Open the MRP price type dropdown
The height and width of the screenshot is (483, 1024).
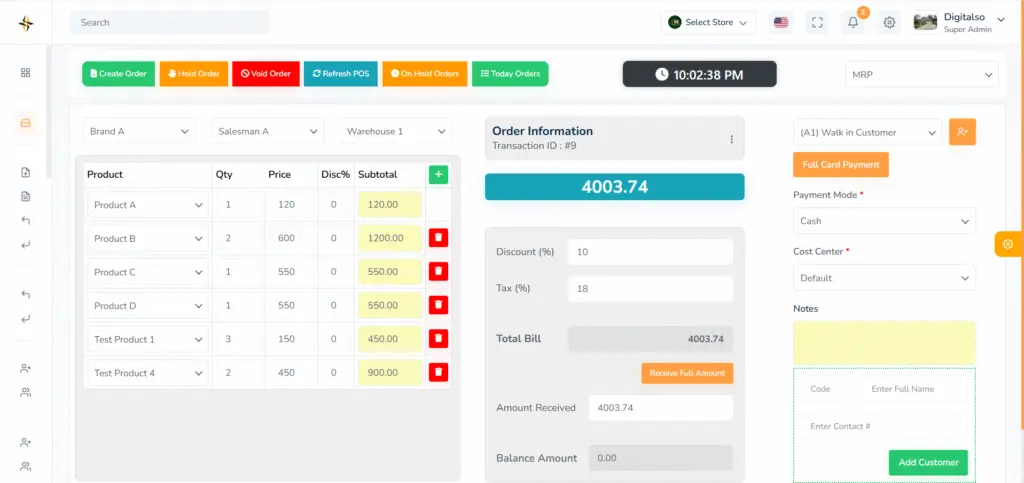(x=921, y=75)
